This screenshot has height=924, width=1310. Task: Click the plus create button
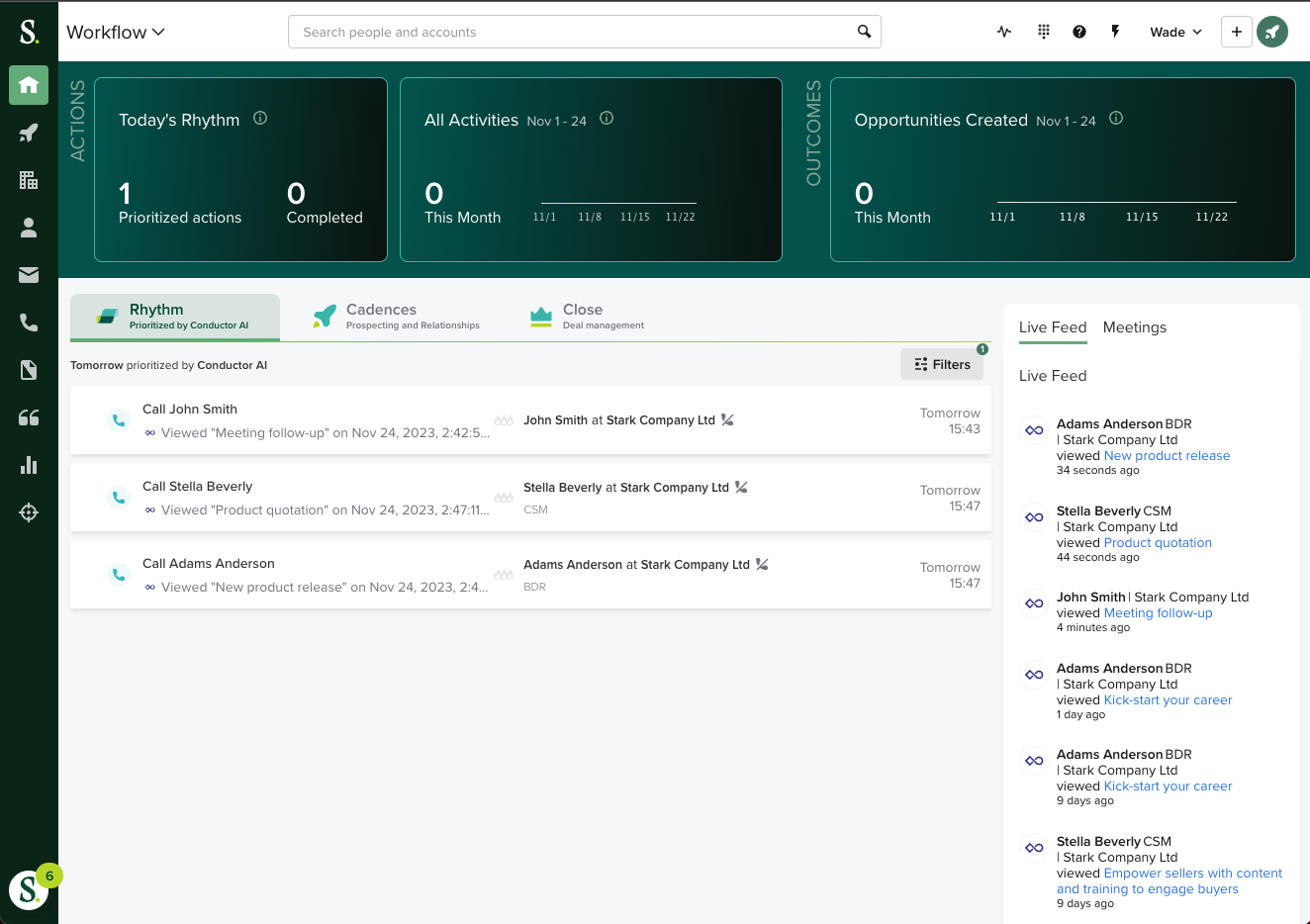1236,32
